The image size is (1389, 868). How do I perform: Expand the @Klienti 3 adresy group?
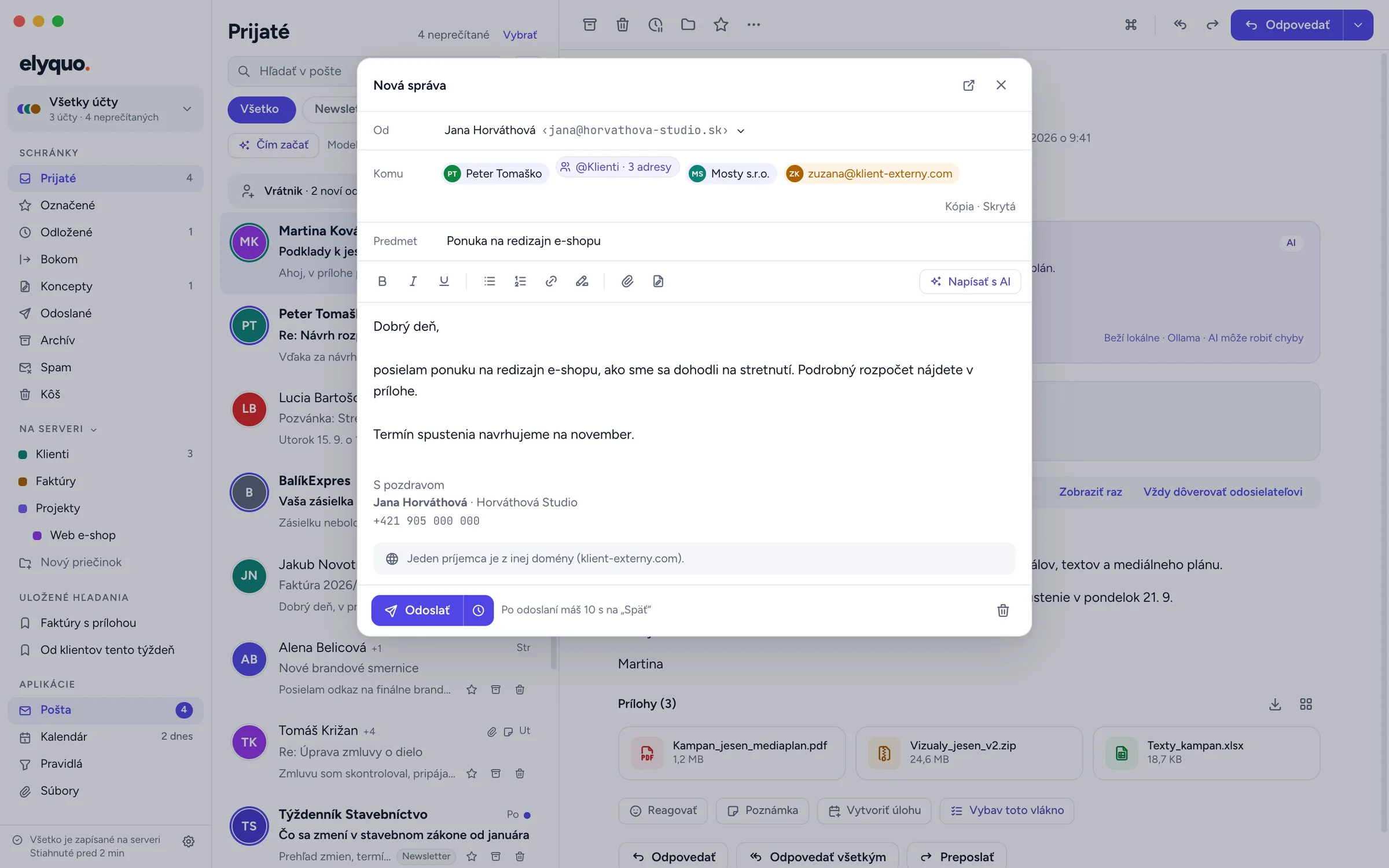pos(617,167)
